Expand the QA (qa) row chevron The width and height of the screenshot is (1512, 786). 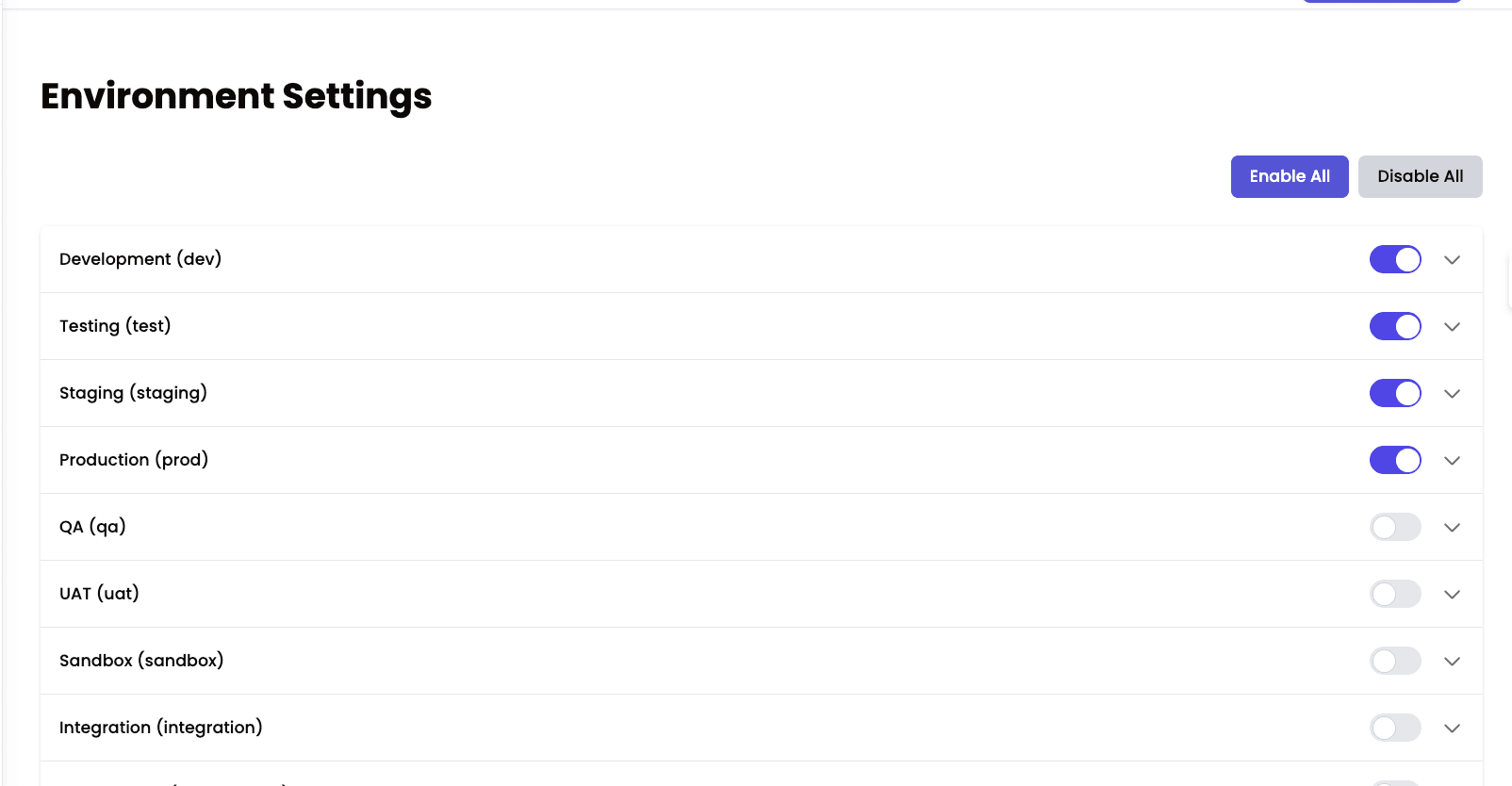click(x=1452, y=528)
